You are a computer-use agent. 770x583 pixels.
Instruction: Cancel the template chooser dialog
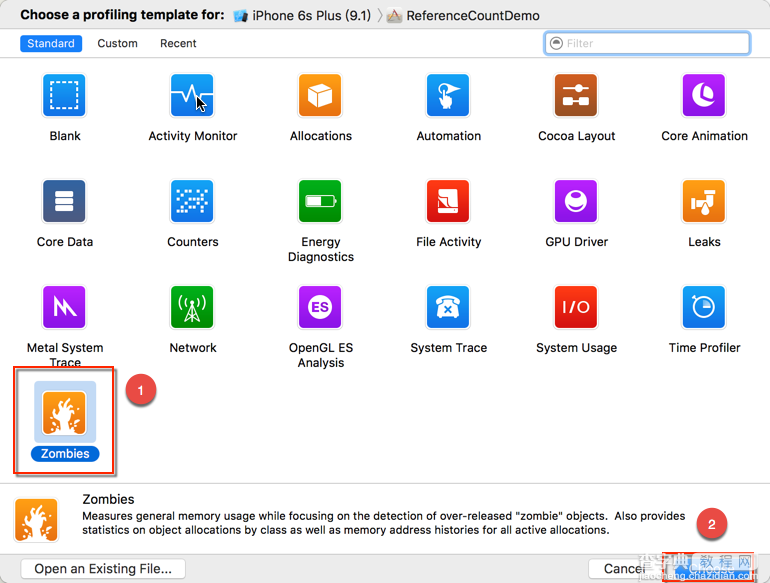[624, 569]
